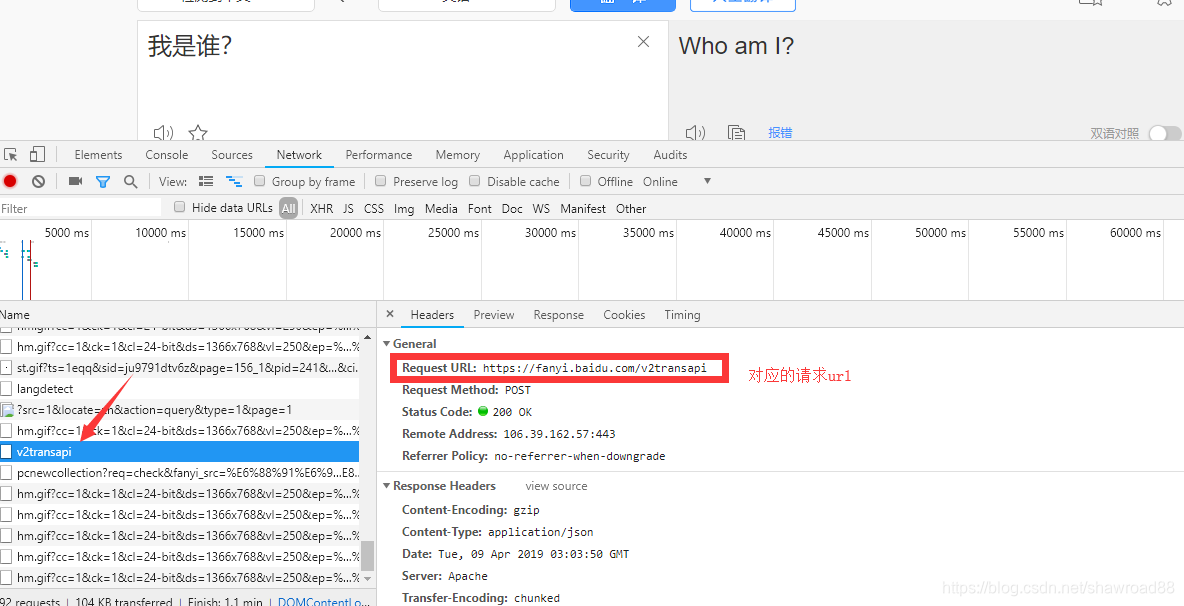Select the st.gif request row

(180, 368)
